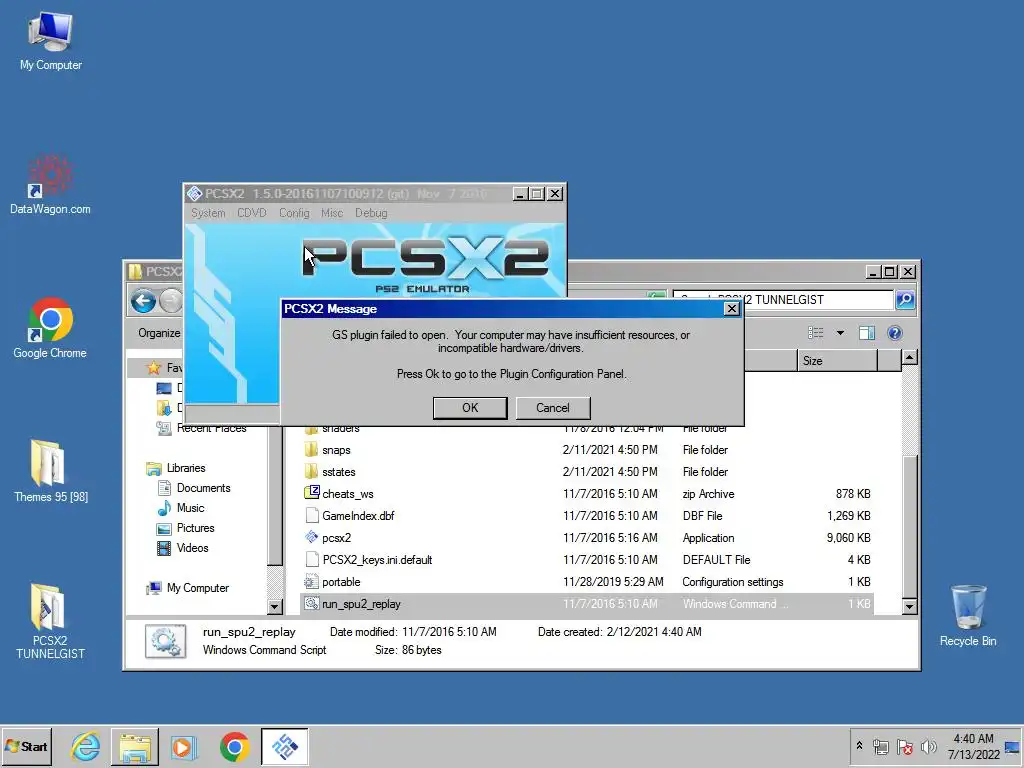This screenshot has height=768, width=1024.
Task: Click the network tray icon
Action: 880,746
